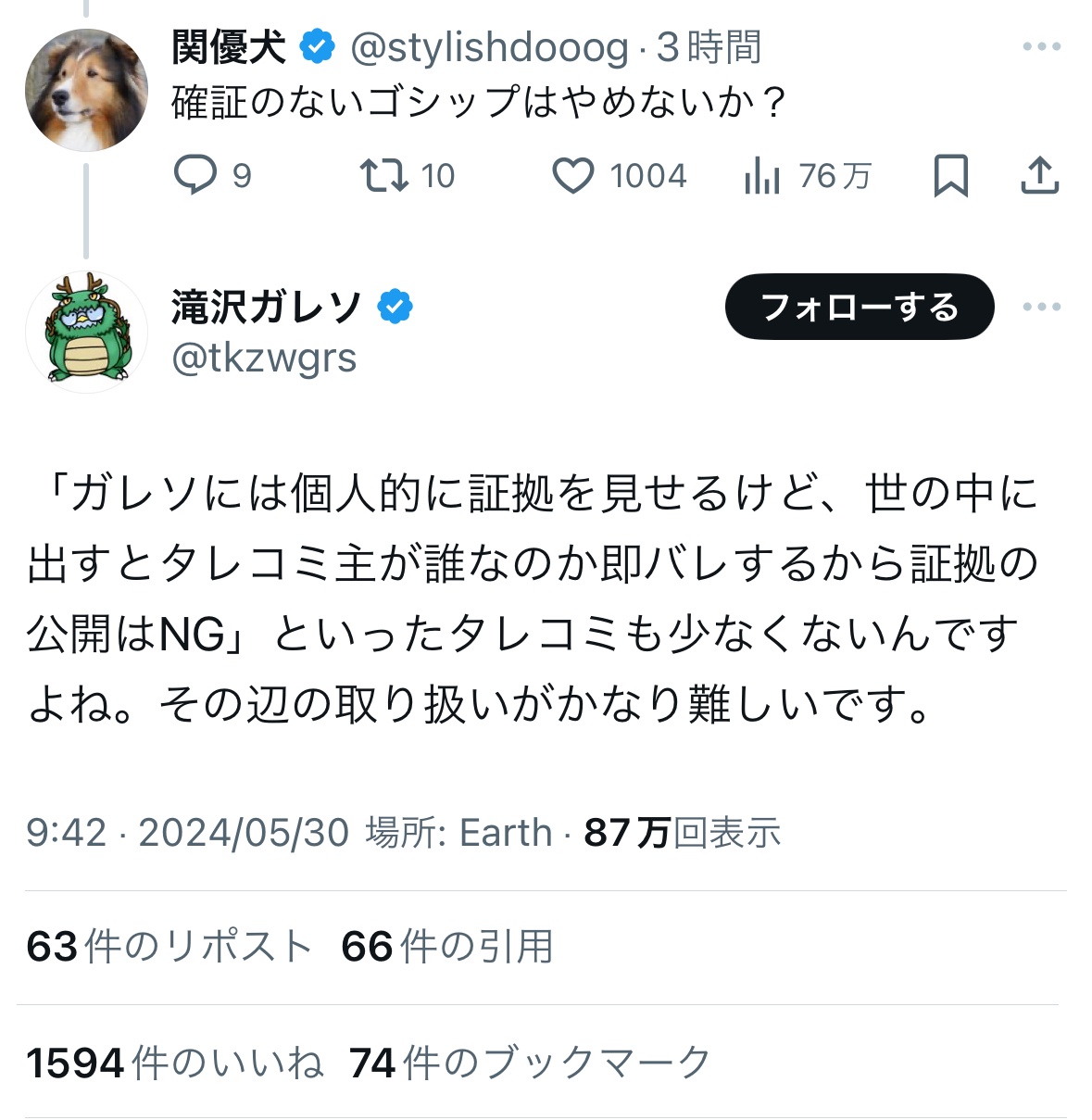Bookmark the 関優犬 tweet
1092x1120 pixels.
tap(950, 175)
